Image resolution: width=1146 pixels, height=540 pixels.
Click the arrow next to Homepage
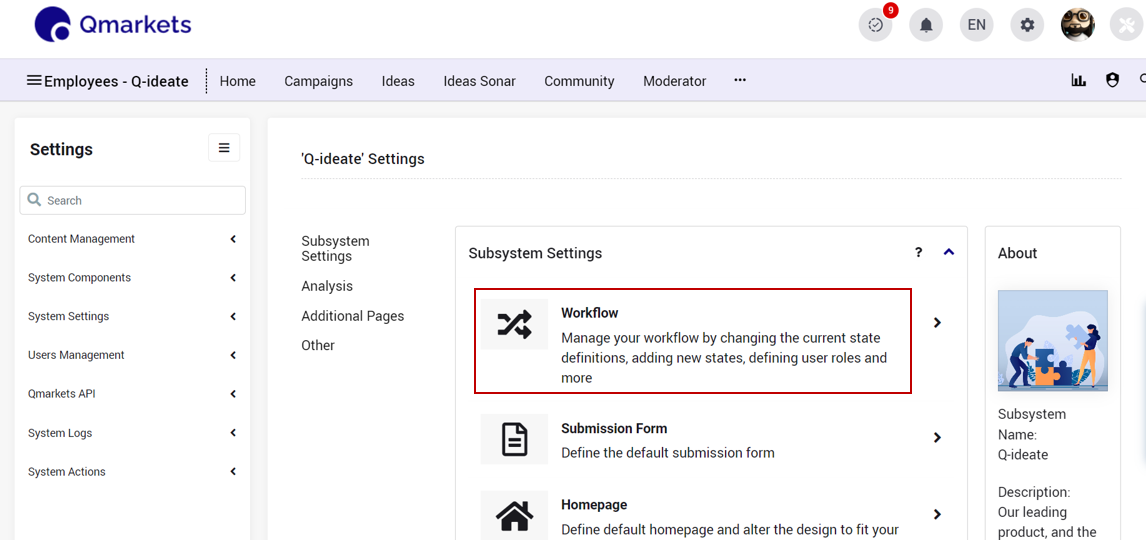point(937,514)
